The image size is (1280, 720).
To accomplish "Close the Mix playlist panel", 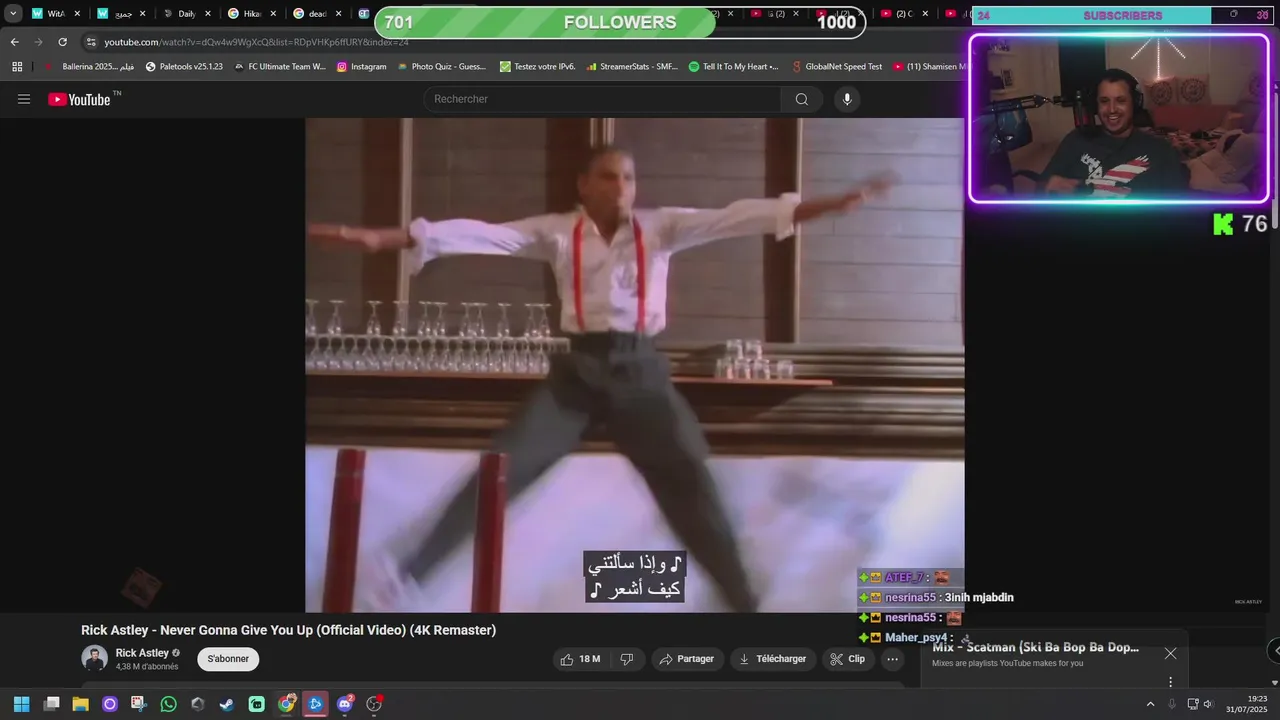I will [1170, 654].
